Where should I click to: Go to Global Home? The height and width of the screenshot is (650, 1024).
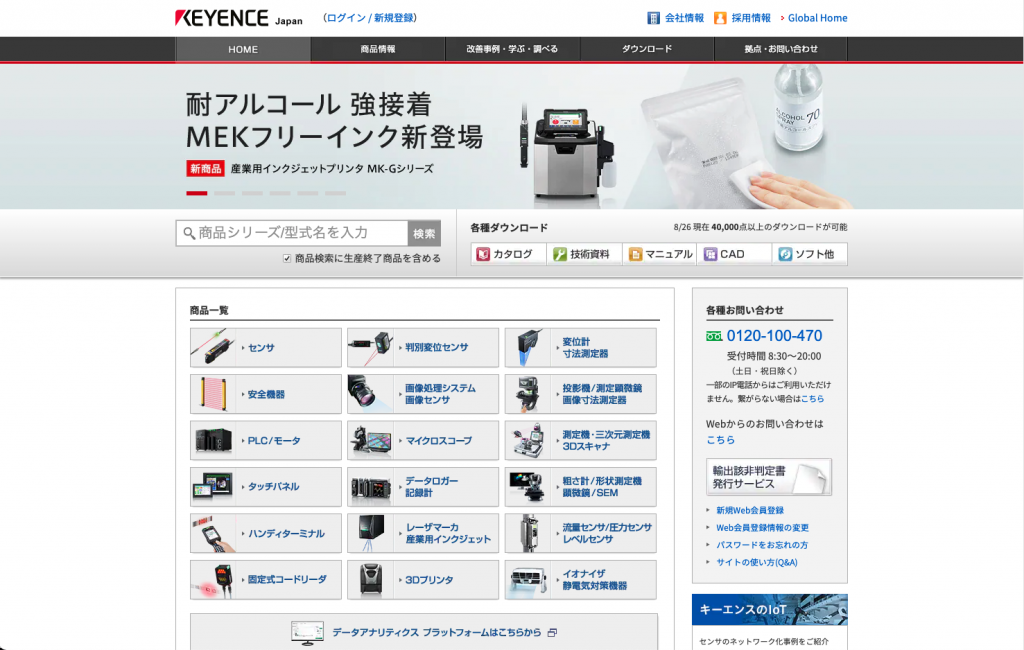pyautogui.click(x=817, y=18)
